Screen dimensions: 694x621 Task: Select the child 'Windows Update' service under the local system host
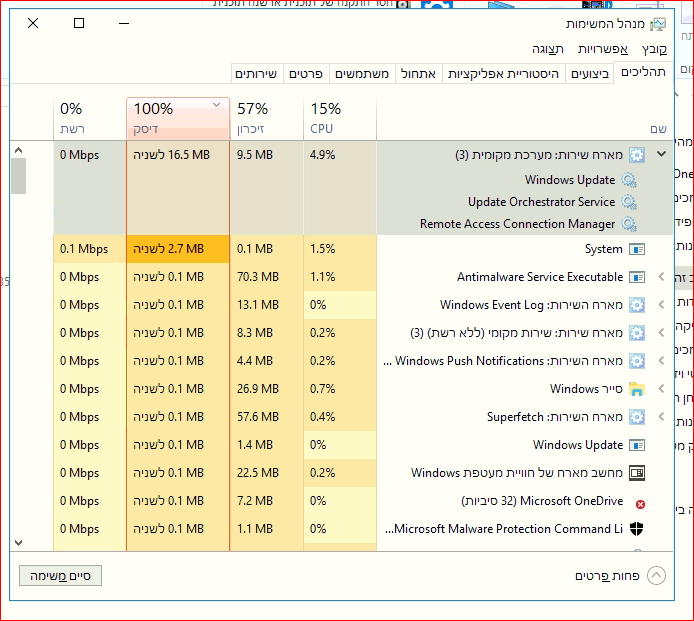(x=570, y=180)
